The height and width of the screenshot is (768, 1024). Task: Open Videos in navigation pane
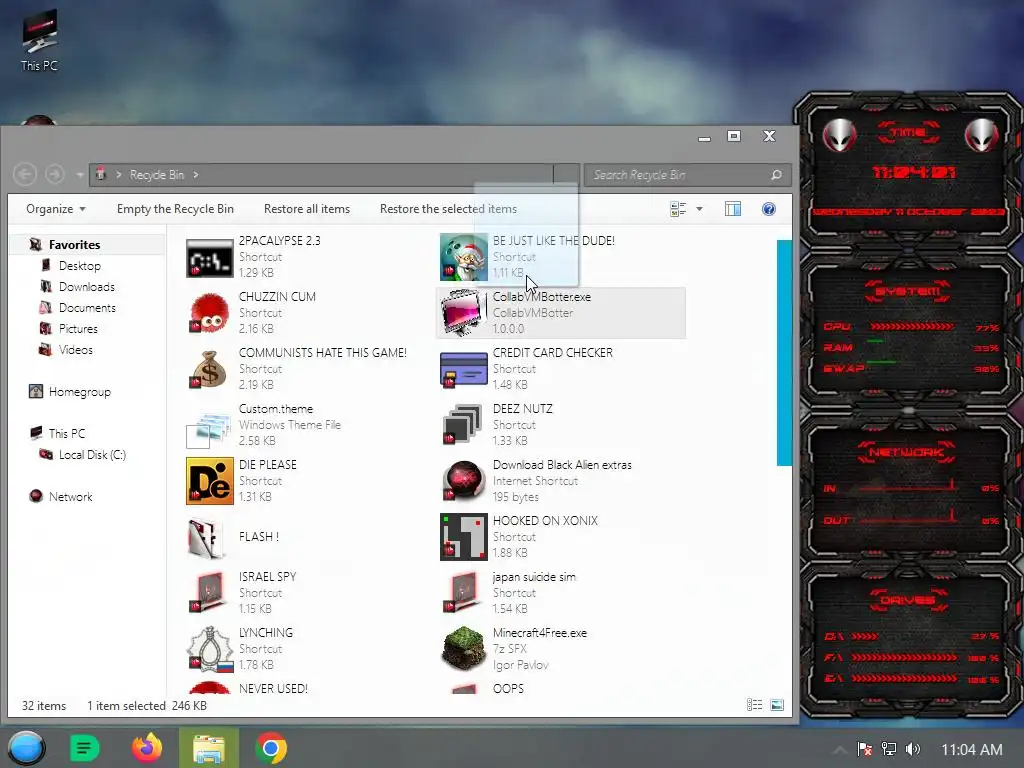point(75,350)
